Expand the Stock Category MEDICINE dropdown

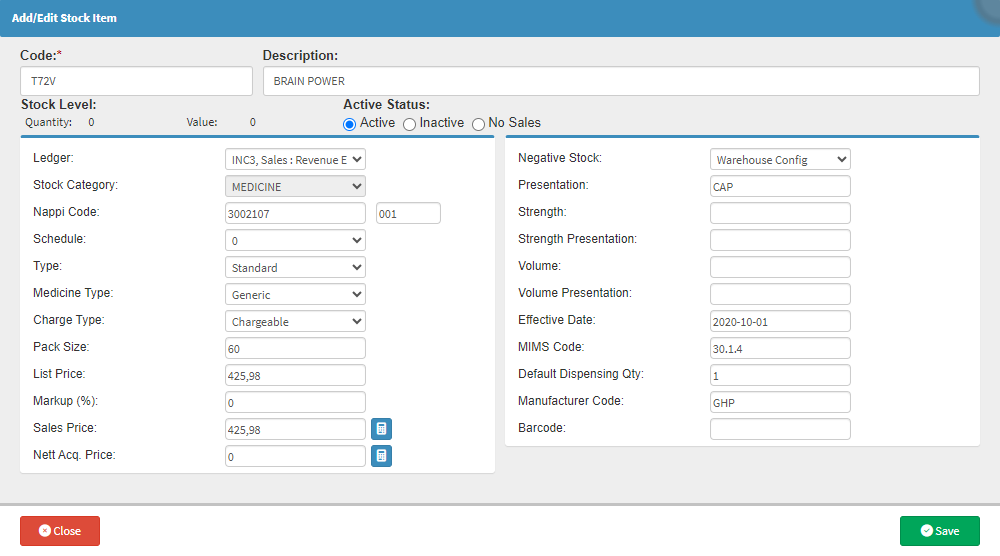295,186
